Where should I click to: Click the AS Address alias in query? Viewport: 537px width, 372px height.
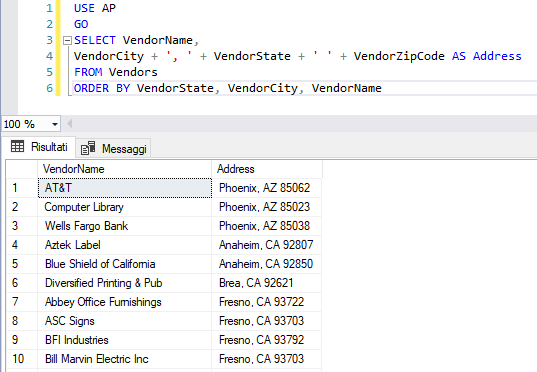487,56
